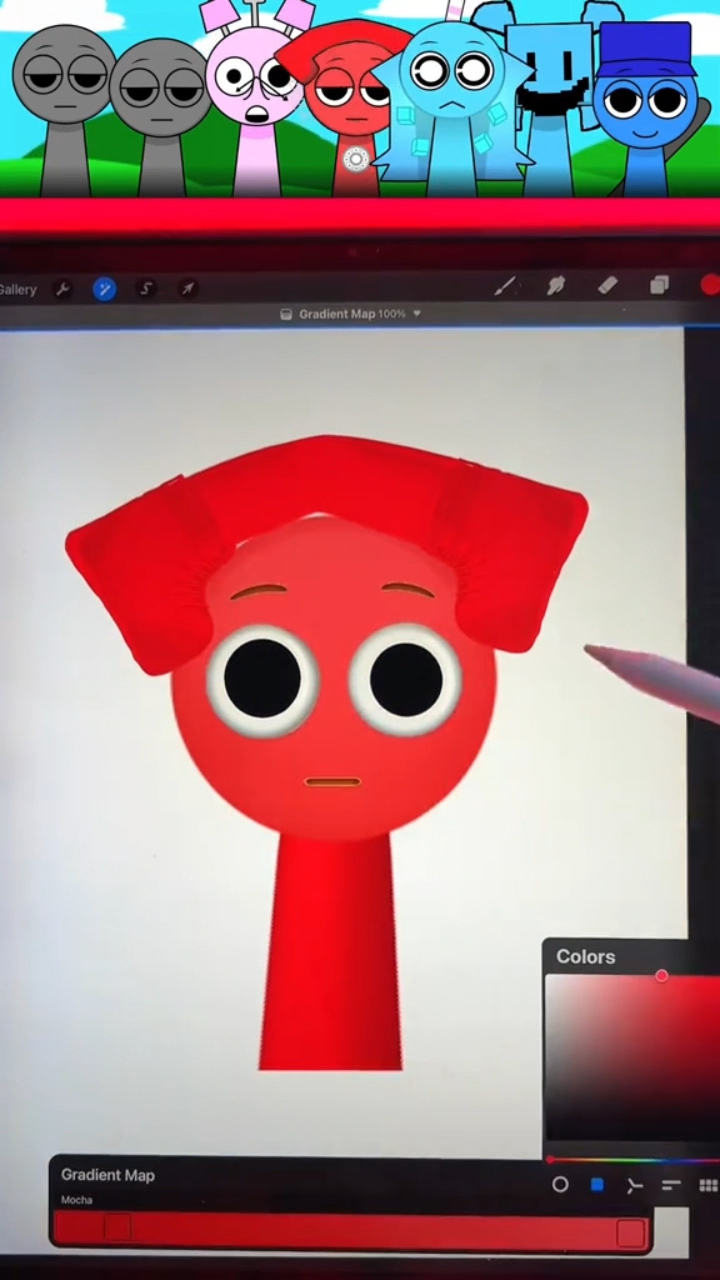Tap the active red color circle
Viewport: 720px width, 1280px height.
pyautogui.click(x=710, y=286)
